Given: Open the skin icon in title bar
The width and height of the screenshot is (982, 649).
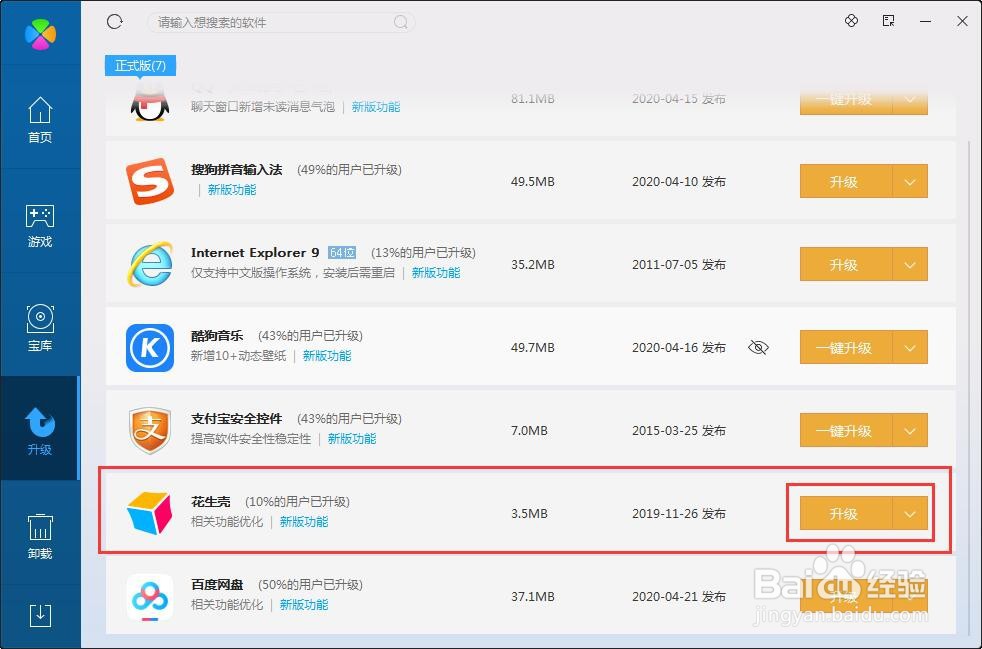Looking at the screenshot, I should coord(851,21).
